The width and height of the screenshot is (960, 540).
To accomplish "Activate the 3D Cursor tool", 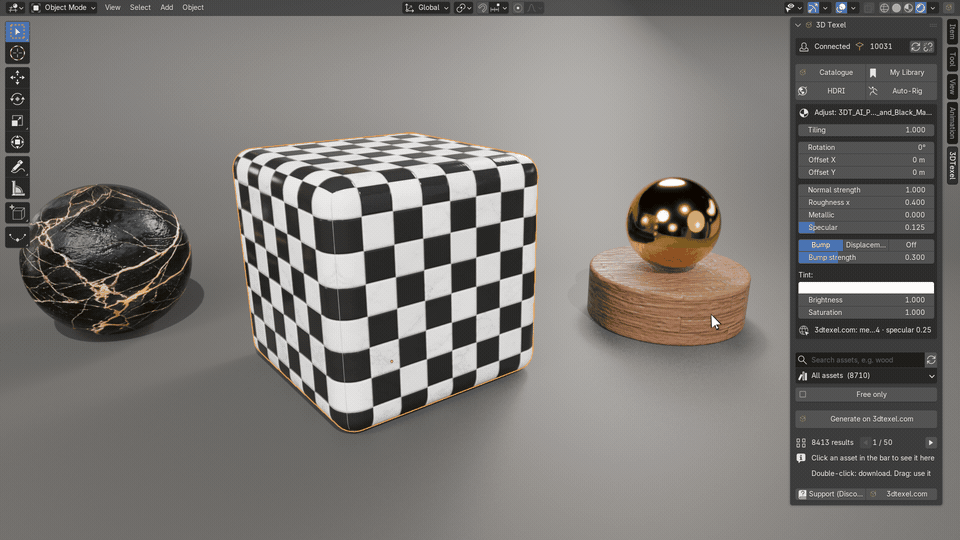I will (17, 53).
